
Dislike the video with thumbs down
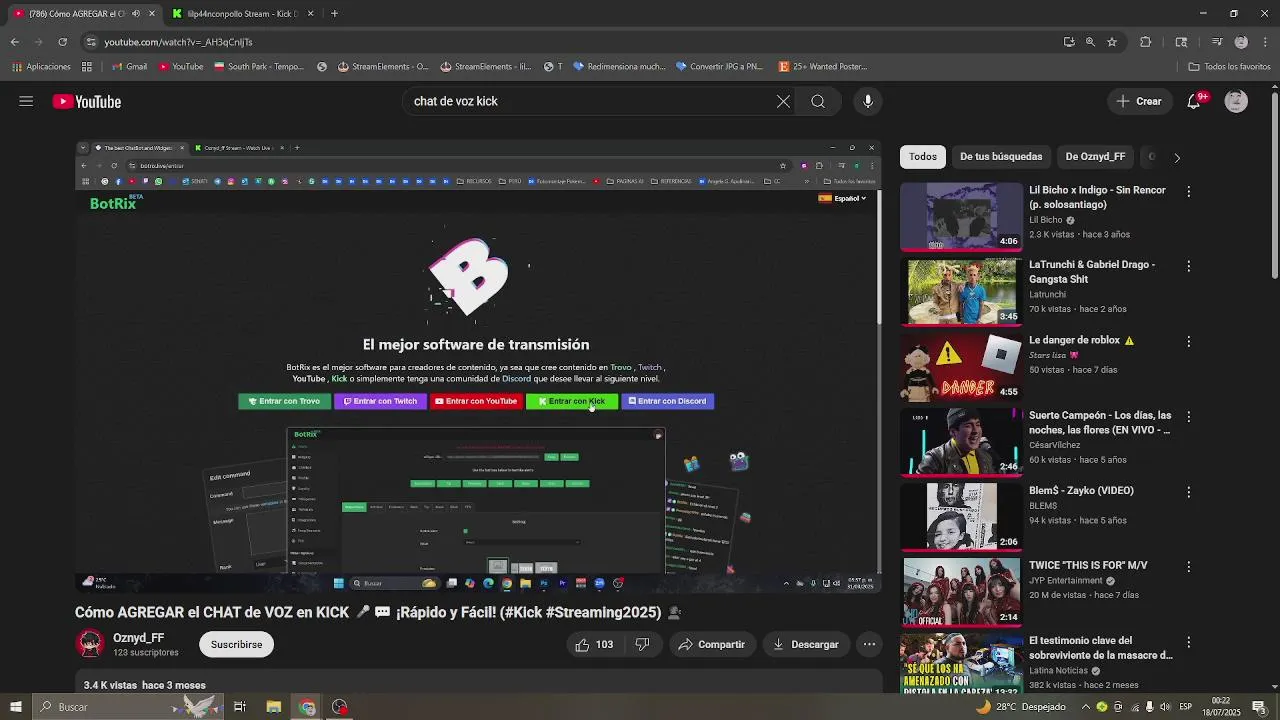(642, 645)
